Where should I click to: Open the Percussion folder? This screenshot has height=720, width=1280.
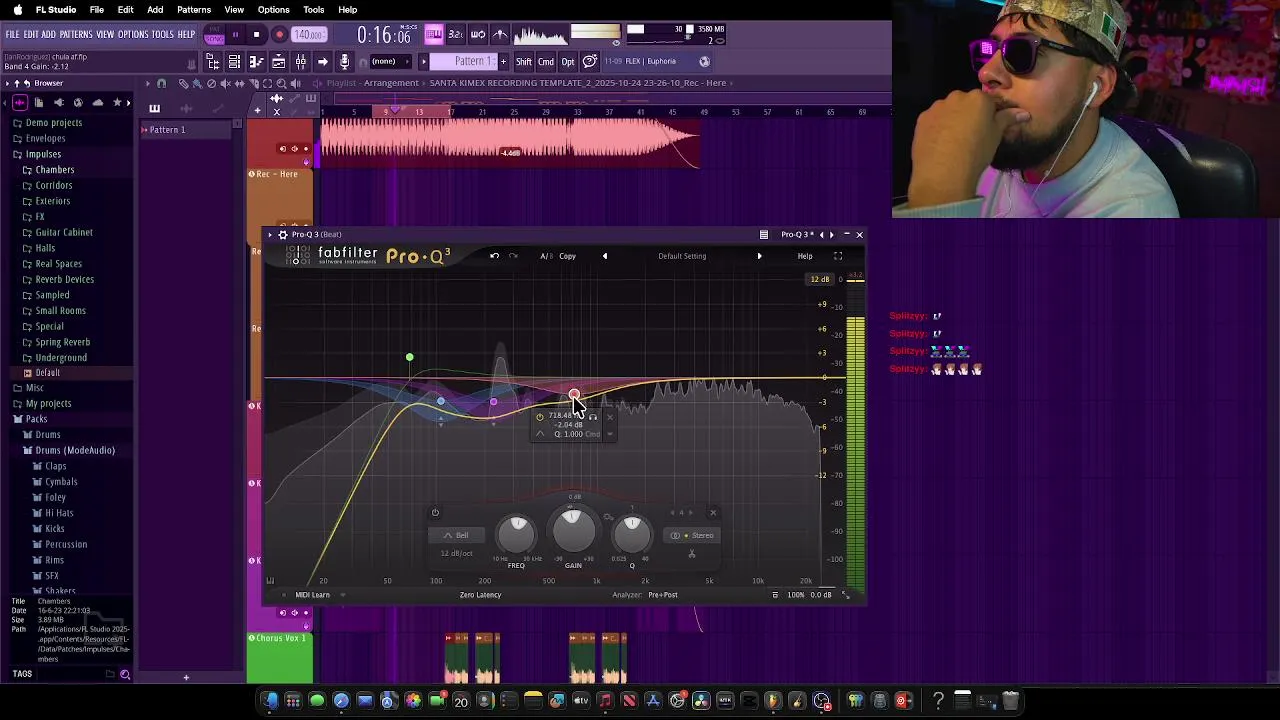pyautogui.click(x=66, y=544)
